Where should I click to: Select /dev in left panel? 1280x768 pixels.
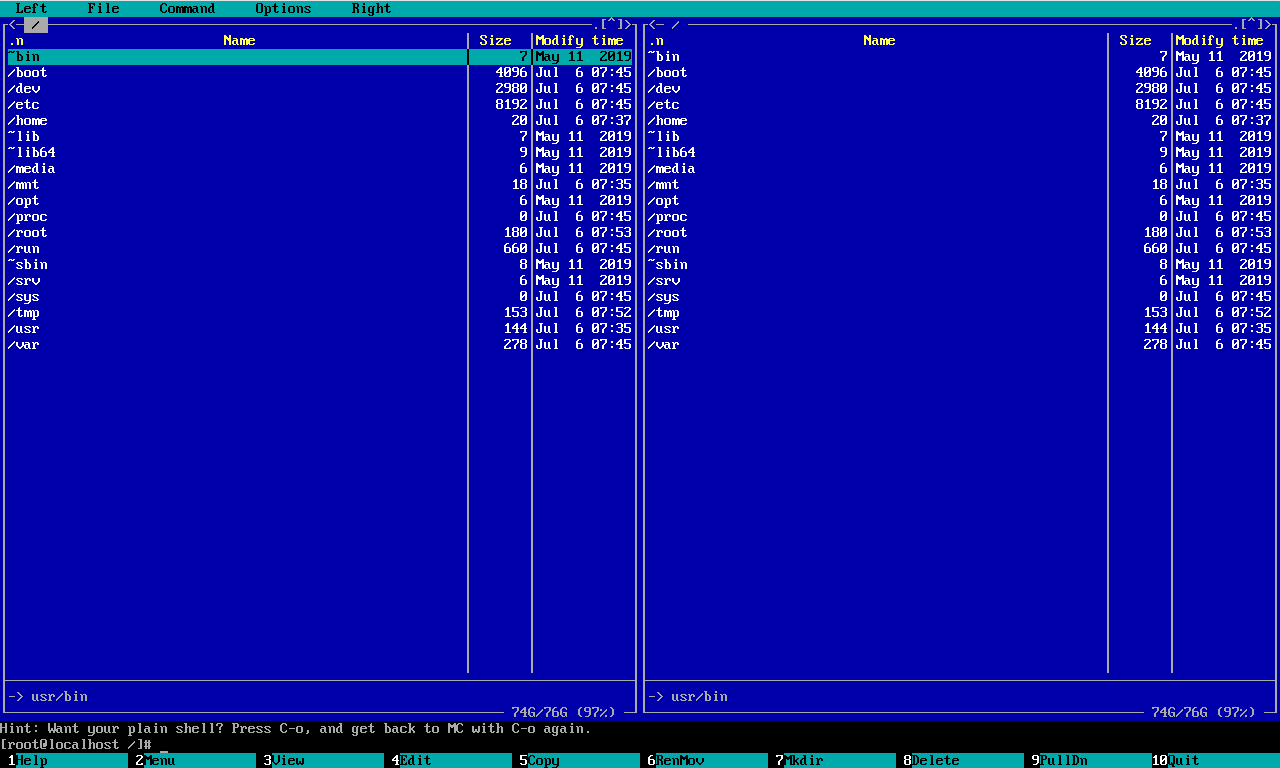tap(319, 88)
